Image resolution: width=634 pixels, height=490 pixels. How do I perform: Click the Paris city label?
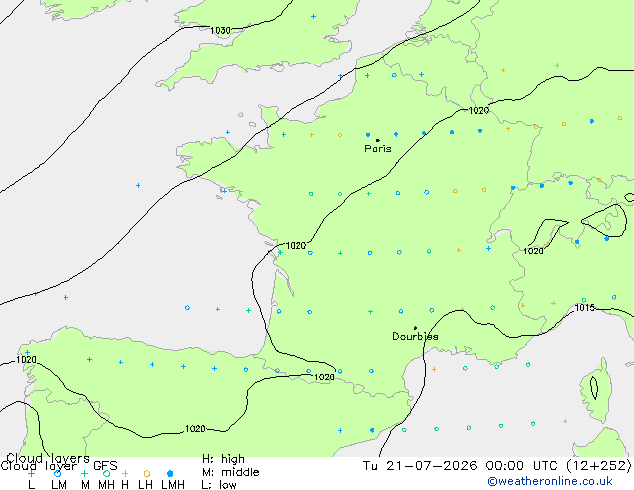(x=378, y=149)
